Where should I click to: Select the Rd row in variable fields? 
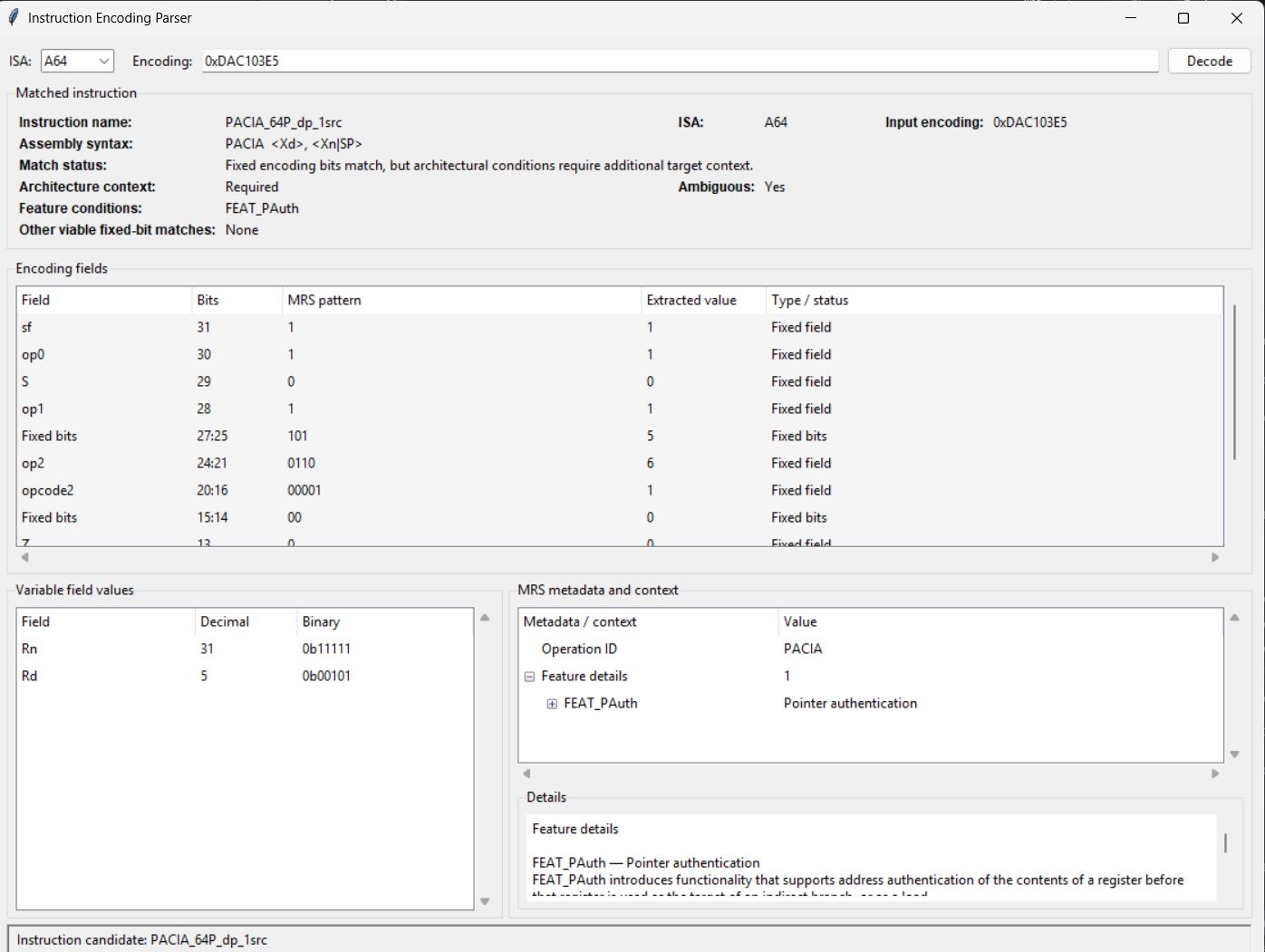click(245, 676)
